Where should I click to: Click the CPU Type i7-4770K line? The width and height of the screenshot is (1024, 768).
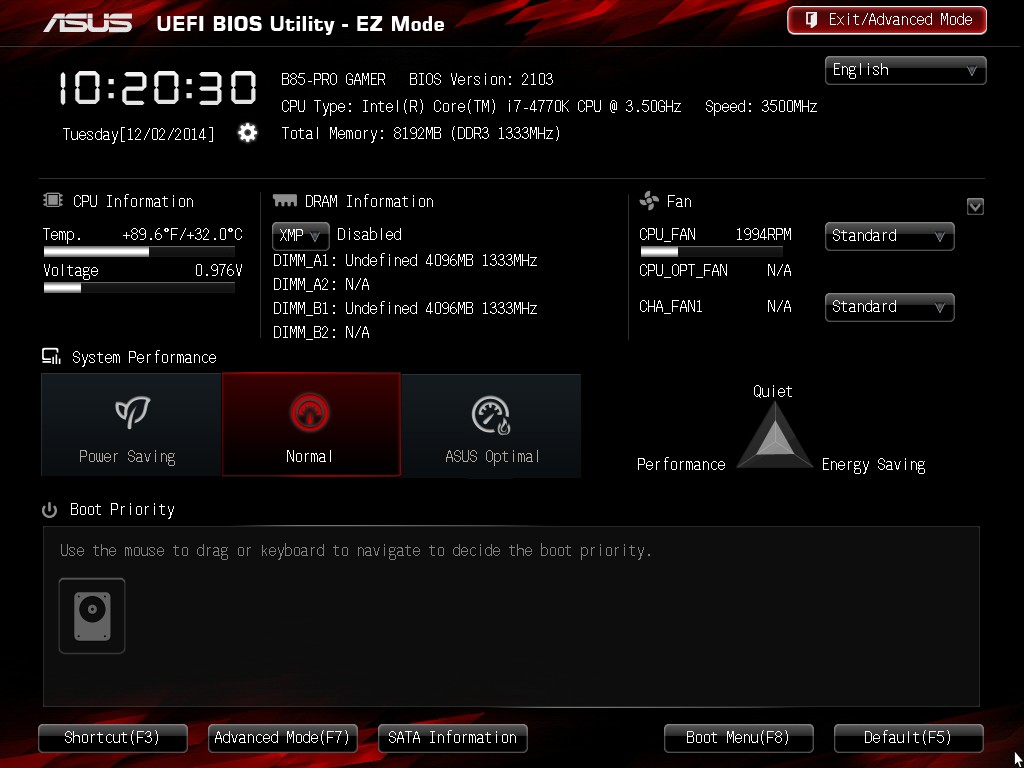pyautogui.click(x=481, y=106)
